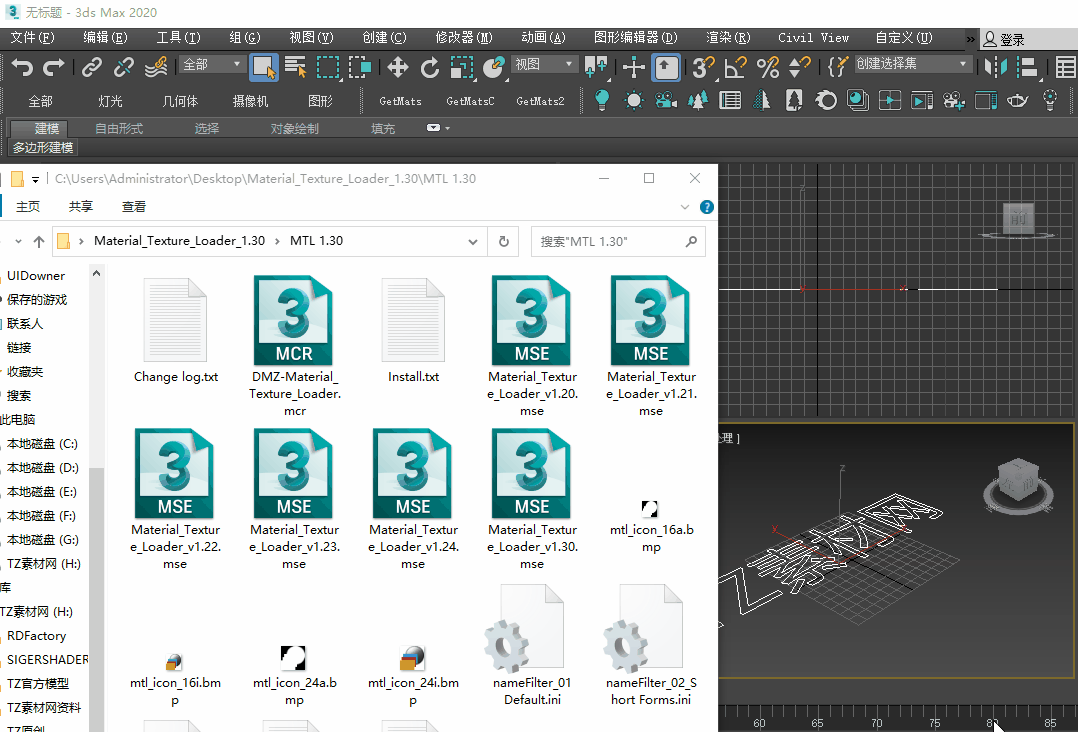The width and height of the screenshot is (1078, 732).
Task: Open the 文件(F) menu
Action: pos(32,38)
